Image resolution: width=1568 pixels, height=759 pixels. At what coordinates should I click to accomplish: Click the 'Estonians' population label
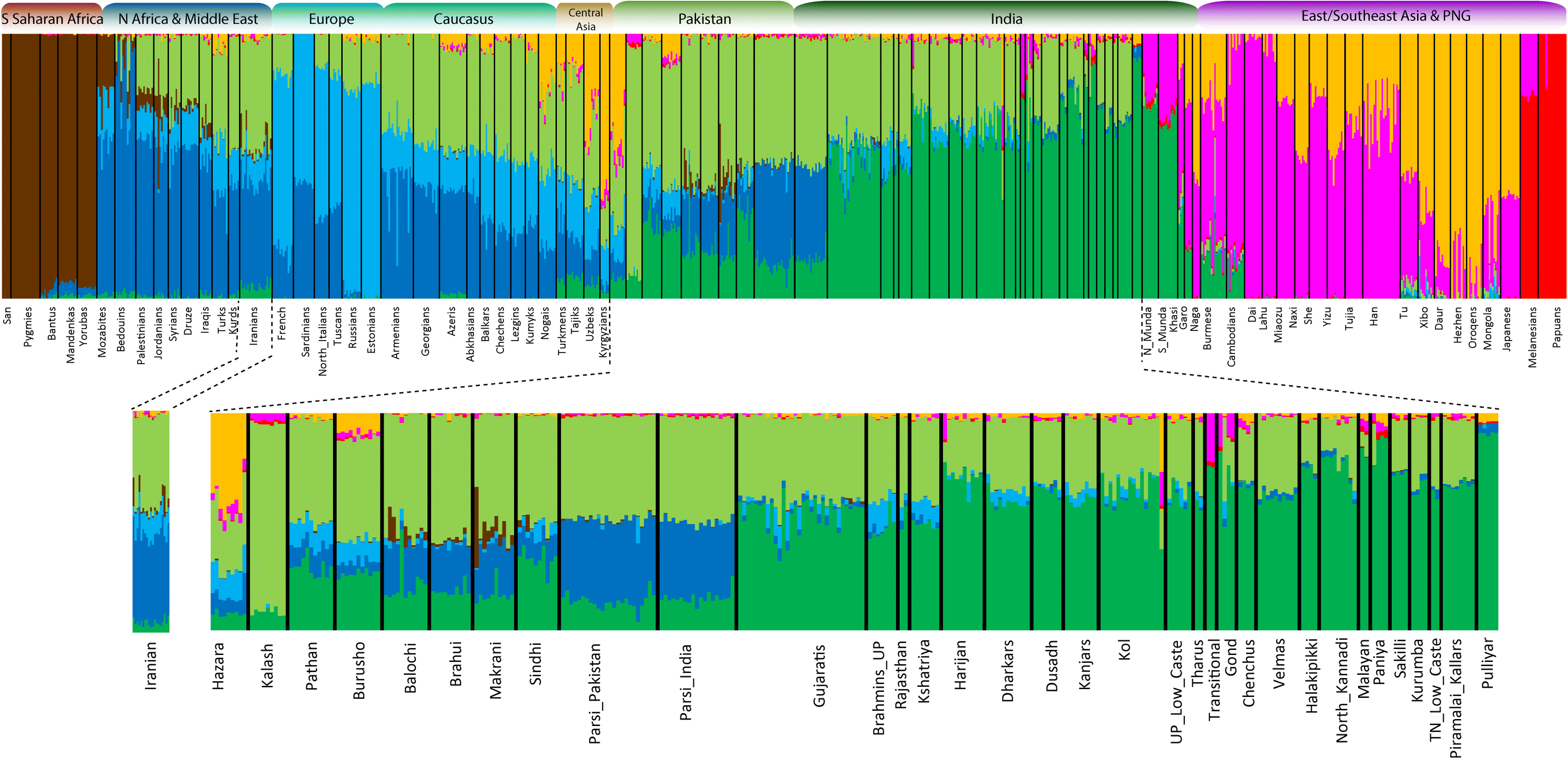point(371,330)
